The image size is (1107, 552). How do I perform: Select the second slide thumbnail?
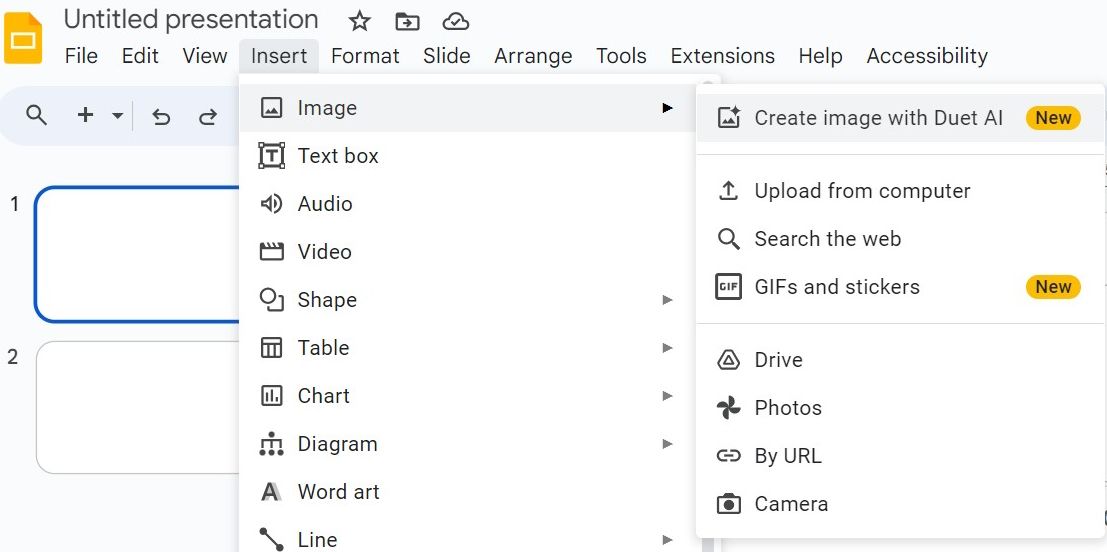(138, 407)
